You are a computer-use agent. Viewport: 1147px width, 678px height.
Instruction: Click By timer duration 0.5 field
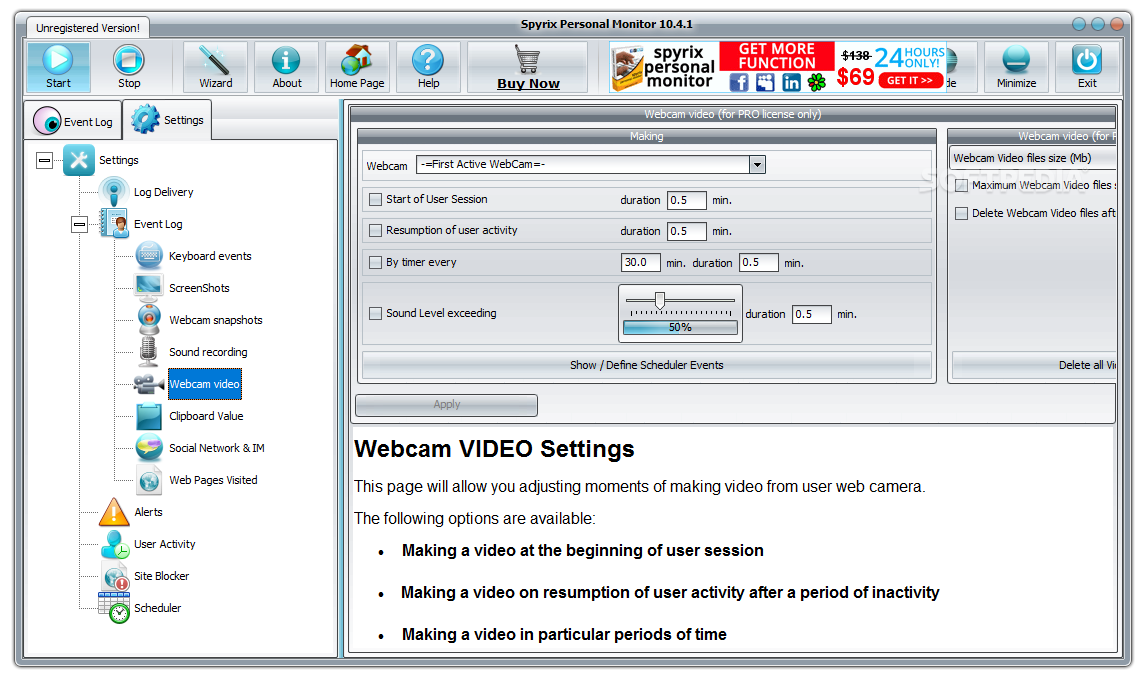pos(758,262)
